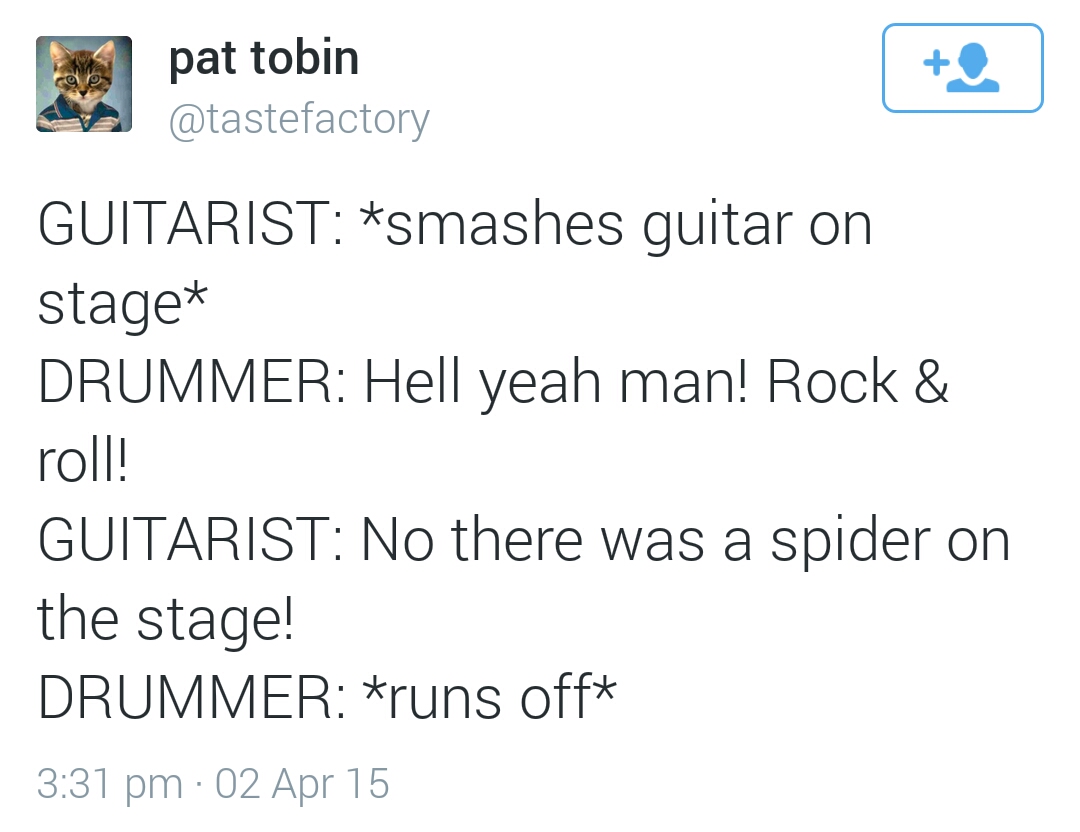Click the first DRUMMER label
This screenshot has width=1080, height=832.
coord(191,382)
